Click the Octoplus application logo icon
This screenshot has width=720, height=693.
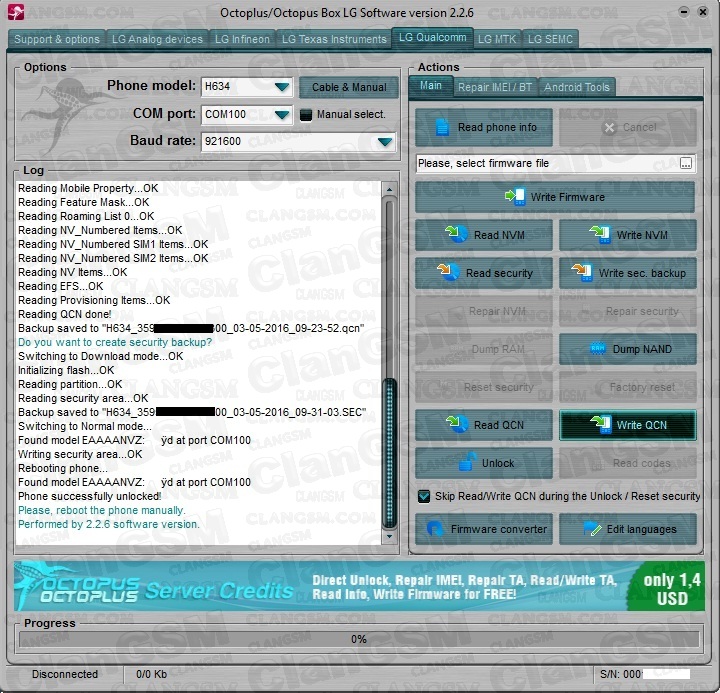tap(16, 12)
